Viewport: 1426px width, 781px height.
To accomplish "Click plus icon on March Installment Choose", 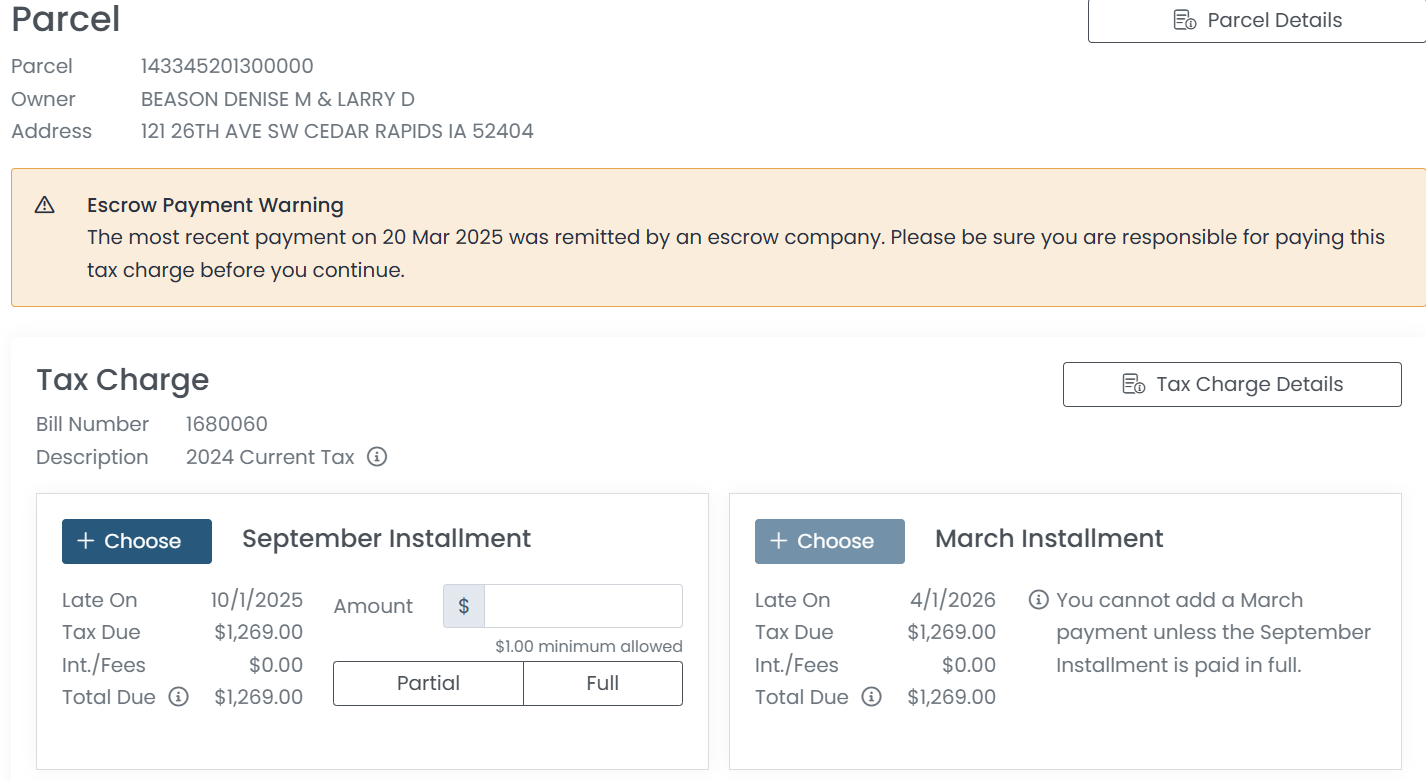I will click(779, 541).
